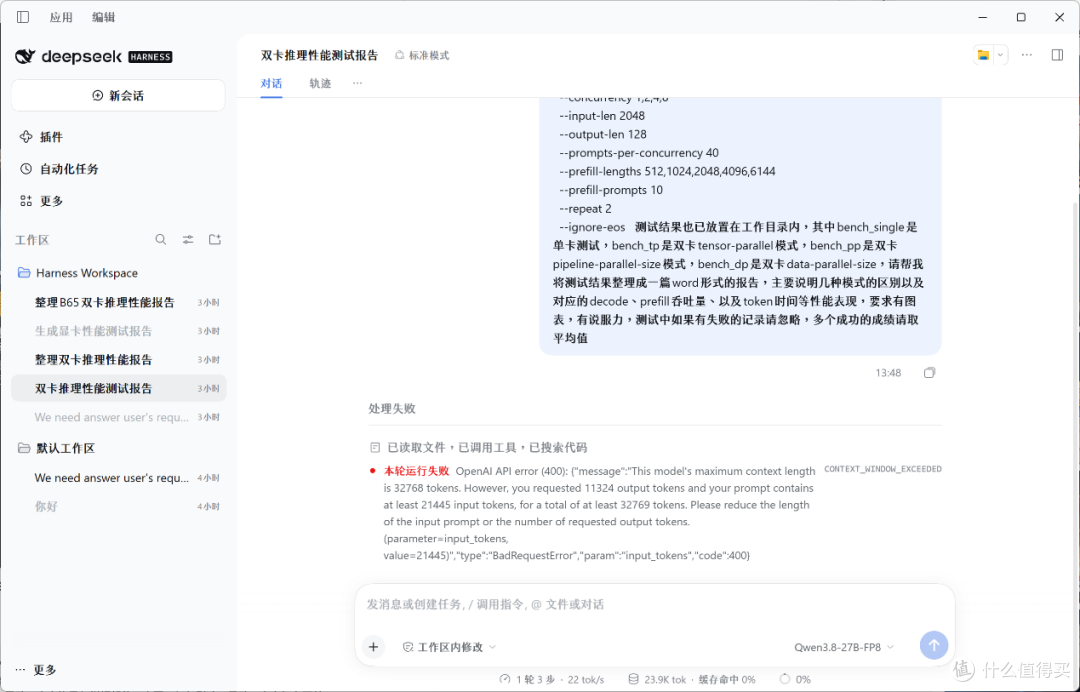
Task: Click the 处理失败 status heading
Action: point(392,409)
